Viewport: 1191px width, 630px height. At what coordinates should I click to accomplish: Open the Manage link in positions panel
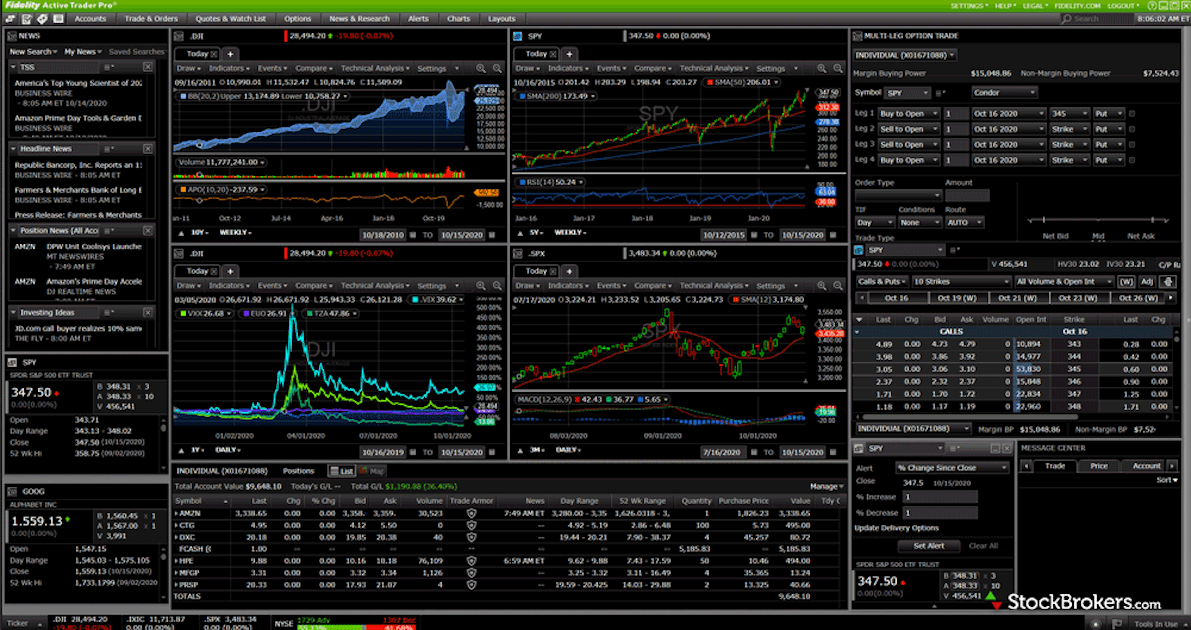826,486
